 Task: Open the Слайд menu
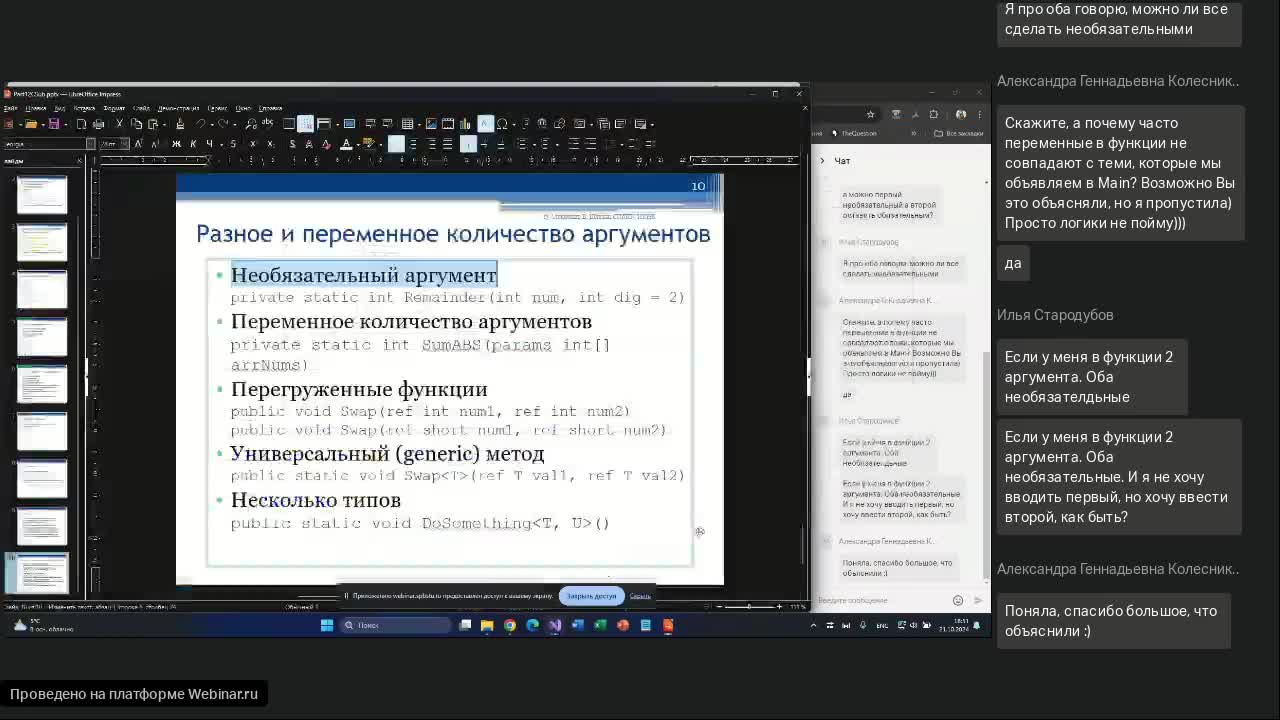click(141, 108)
